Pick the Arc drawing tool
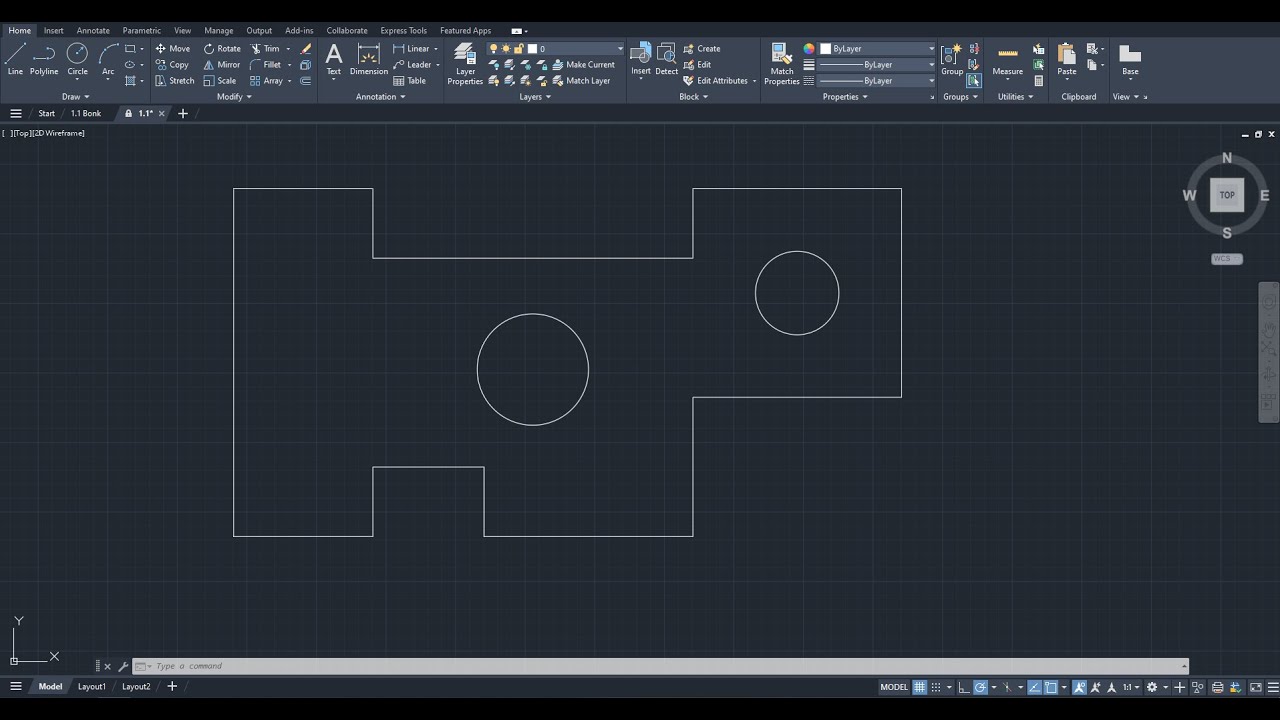Screen dimensions: 1280x720 pos(108,59)
